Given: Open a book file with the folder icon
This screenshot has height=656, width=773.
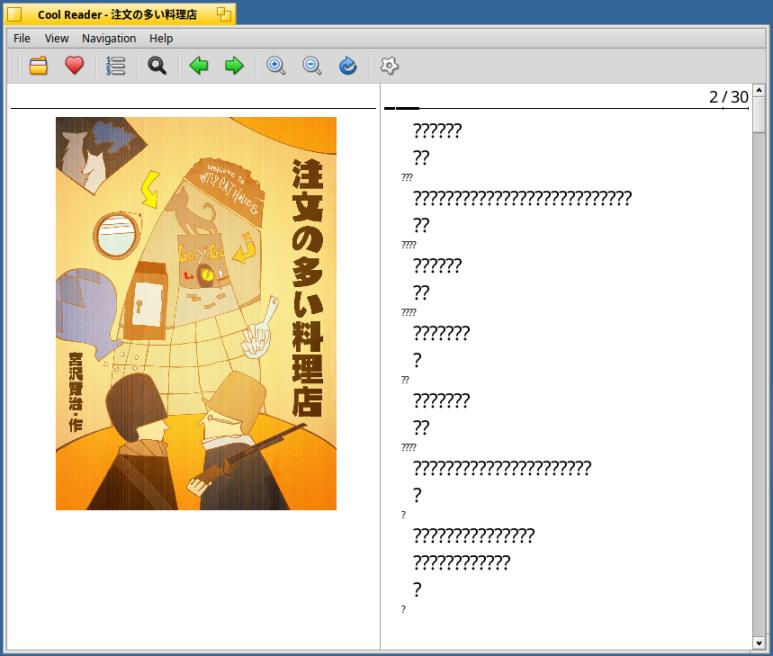Looking at the screenshot, I should click(x=38, y=66).
